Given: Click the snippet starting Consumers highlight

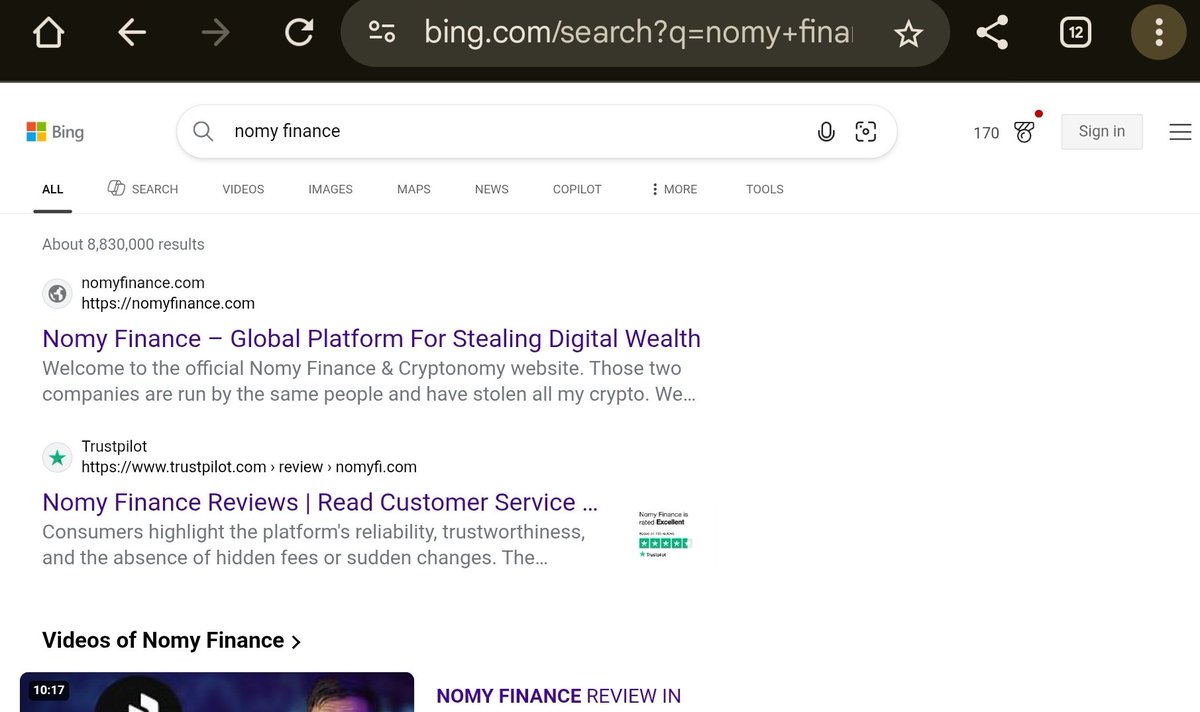Looking at the screenshot, I should pos(314,545).
